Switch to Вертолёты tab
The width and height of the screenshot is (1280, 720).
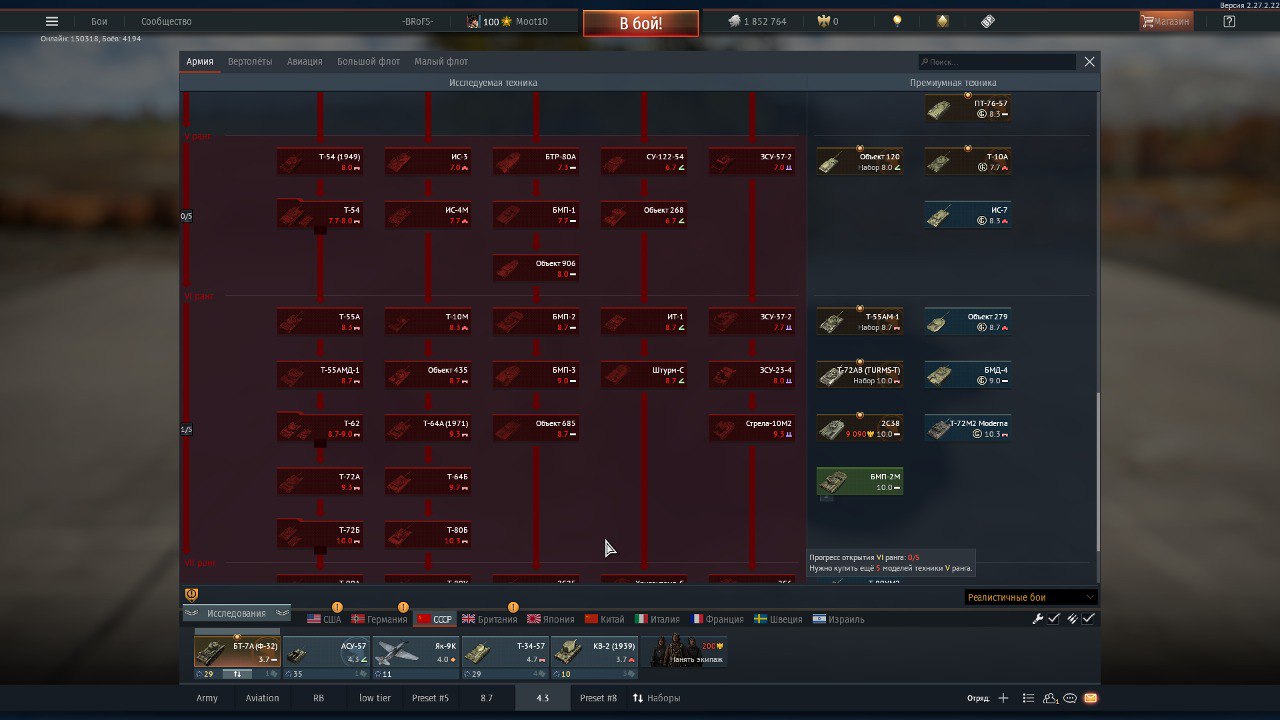250,61
